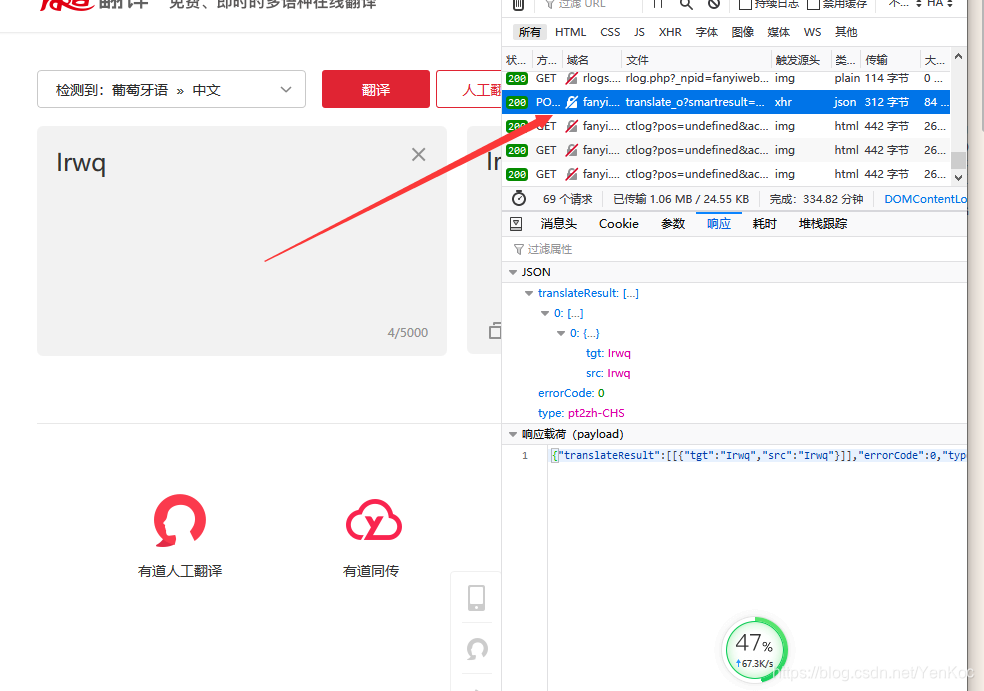The image size is (984, 691).
Task: Click into the Irwq translation input box
Action: coord(242,240)
